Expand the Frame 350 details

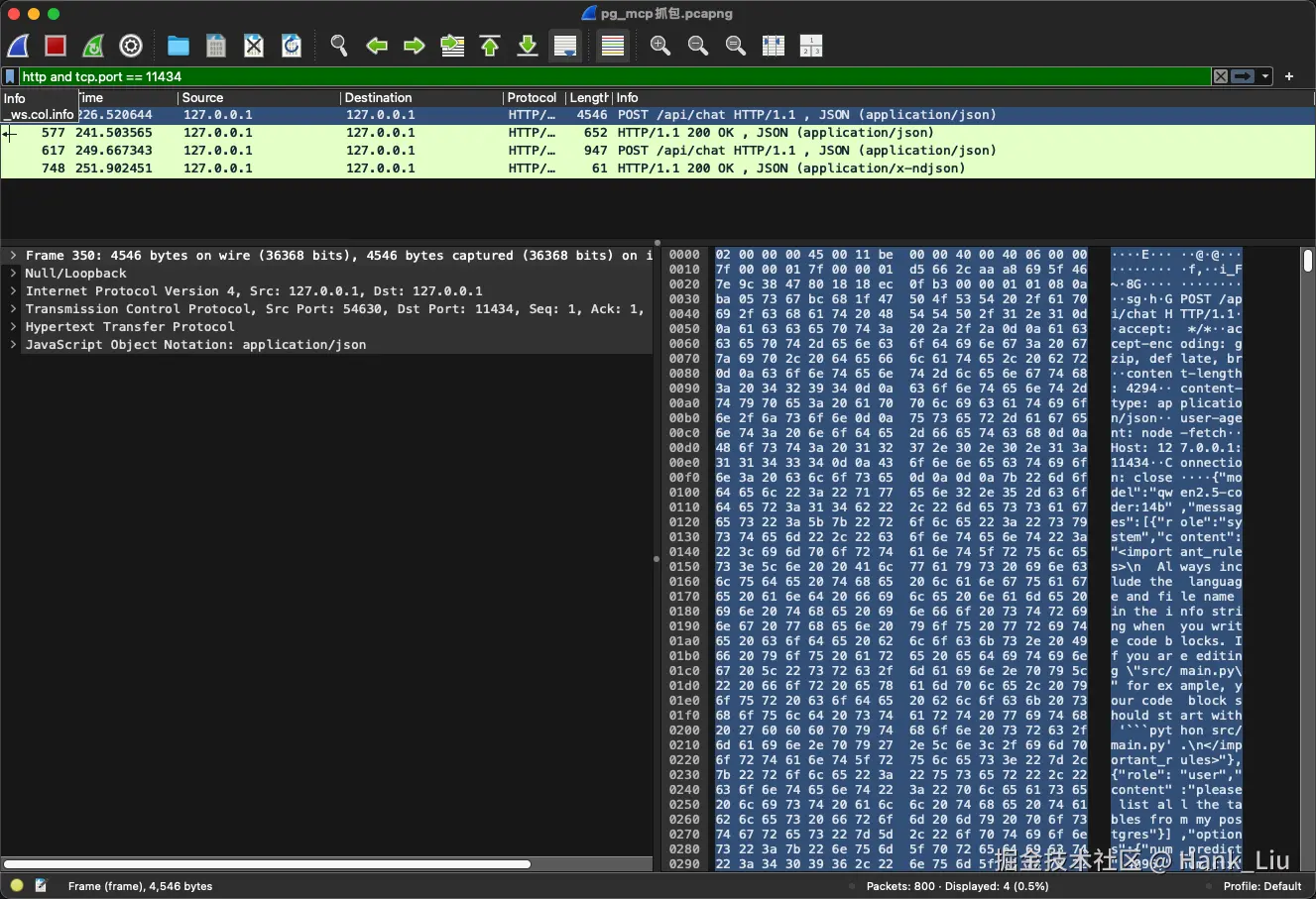(13, 256)
